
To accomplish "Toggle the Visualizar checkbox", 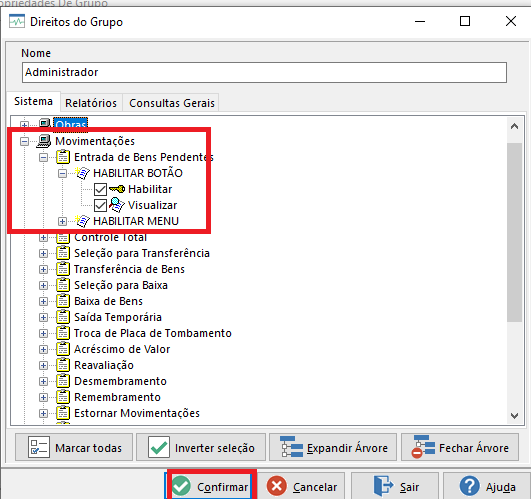I will pyautogui.click(x=100, y=205).
